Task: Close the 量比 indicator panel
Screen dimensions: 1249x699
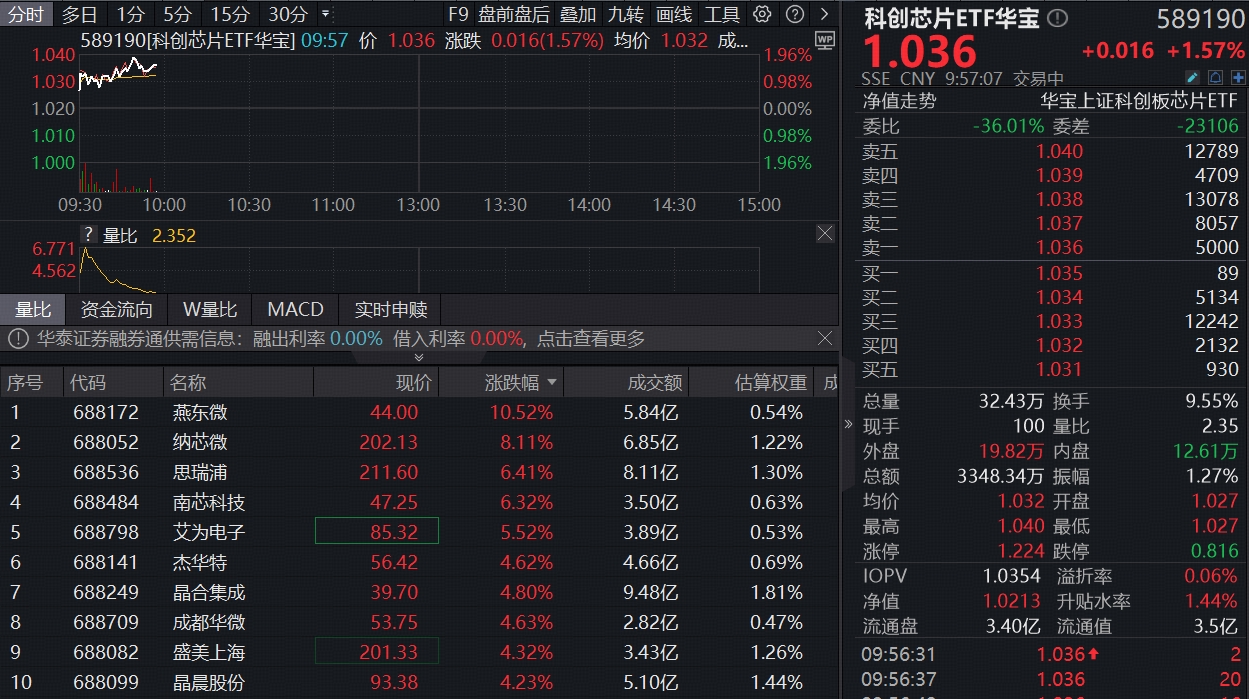Action: (x=825, y=234)
